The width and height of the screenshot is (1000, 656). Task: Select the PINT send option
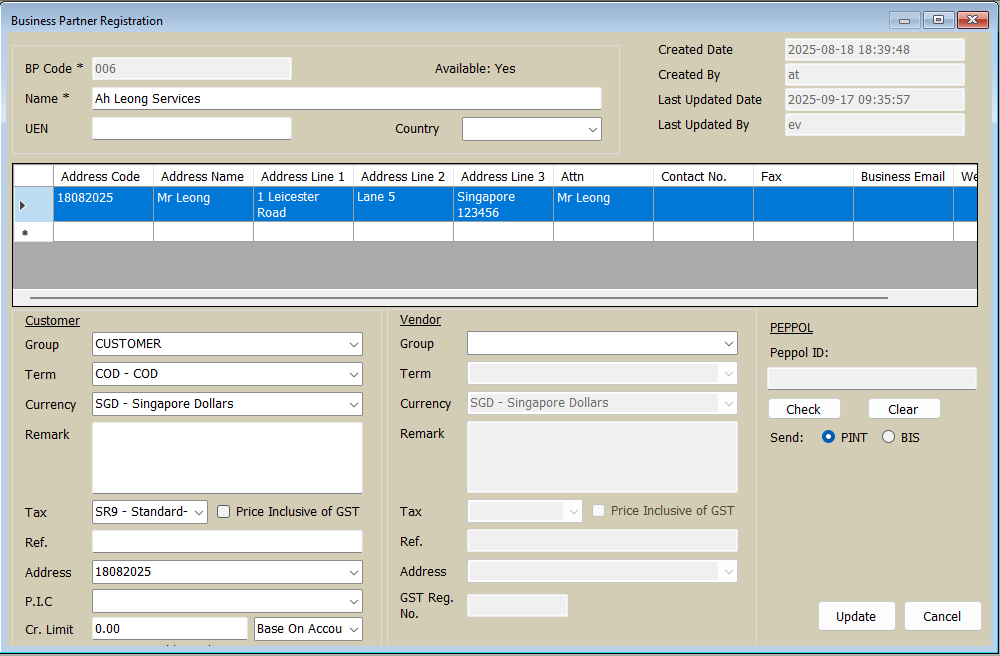(x=828, y=437)
